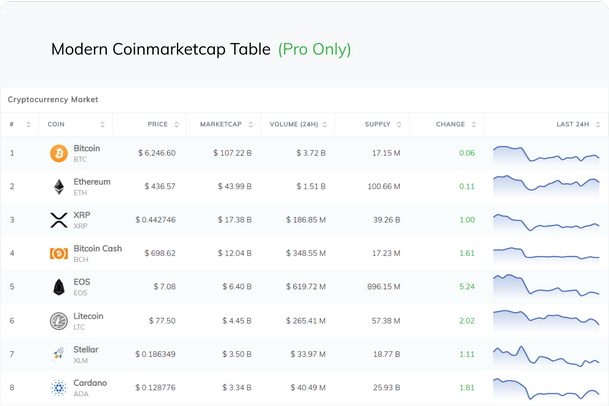Click the Bitcoin Cash logo icon

click(x=59, y=254)
